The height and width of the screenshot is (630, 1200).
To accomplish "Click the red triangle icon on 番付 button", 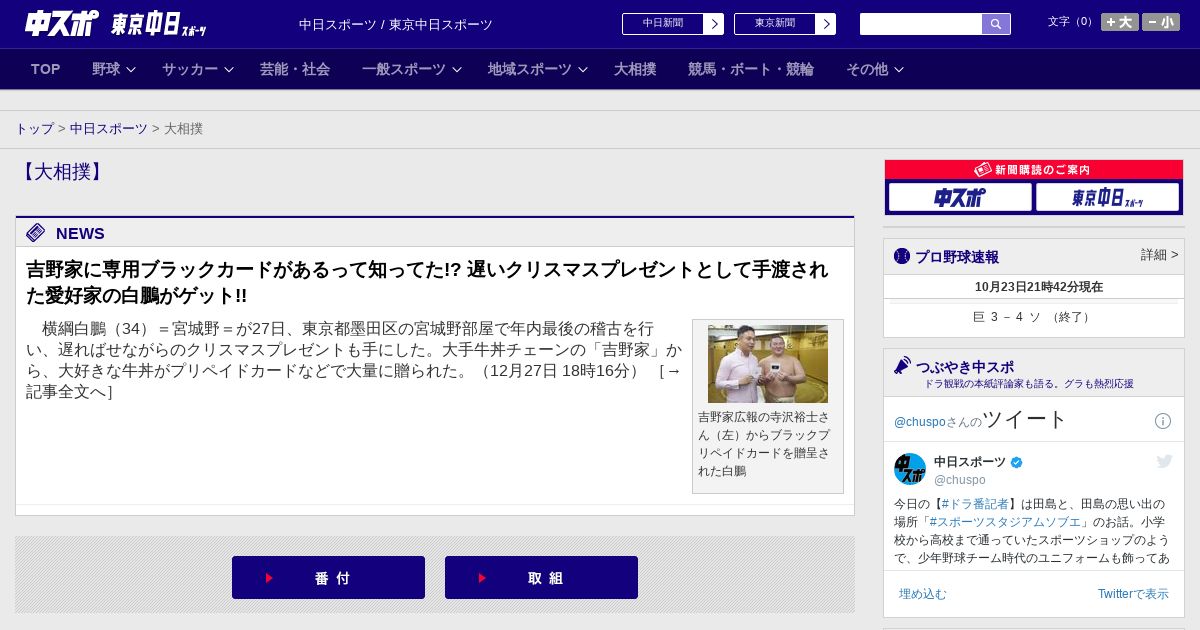I will [x=269, y=578].
